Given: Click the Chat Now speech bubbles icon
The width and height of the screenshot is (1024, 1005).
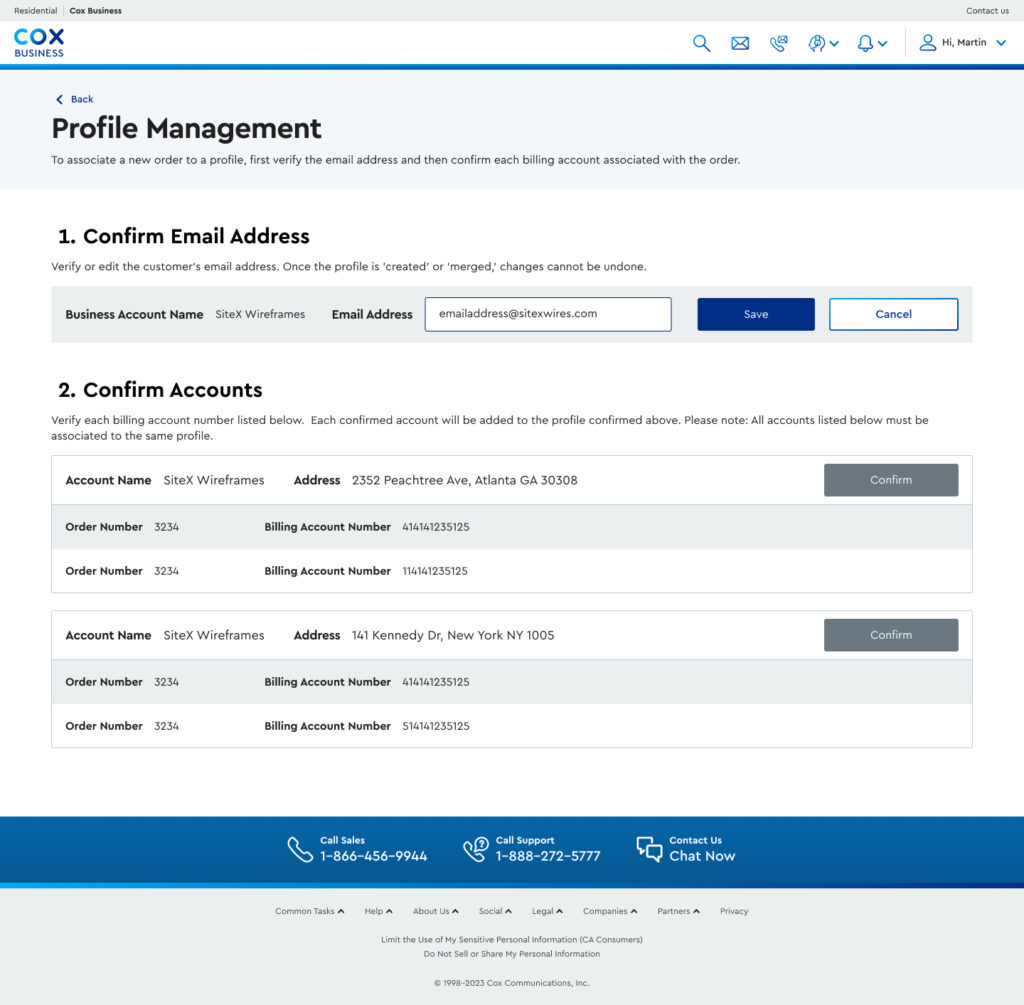Looking at the screenshot, I should coord(649,849).
